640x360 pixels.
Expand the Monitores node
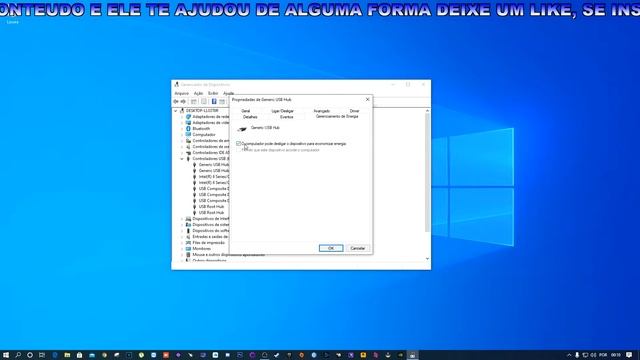click(x=182, y=249)
